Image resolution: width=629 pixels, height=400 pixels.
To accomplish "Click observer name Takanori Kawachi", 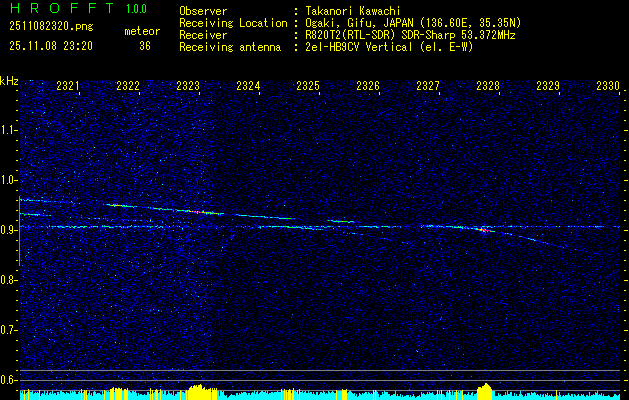I will pyautogui.click(x=353, y=11).
